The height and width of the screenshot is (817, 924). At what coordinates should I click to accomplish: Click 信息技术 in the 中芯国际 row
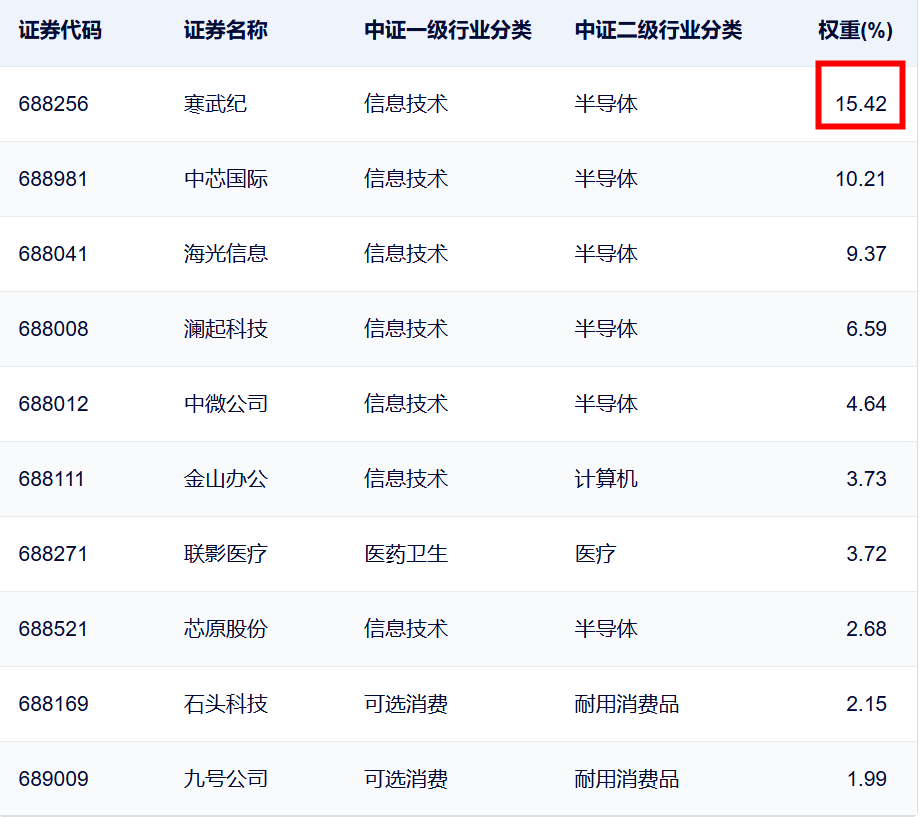point(406,179)
